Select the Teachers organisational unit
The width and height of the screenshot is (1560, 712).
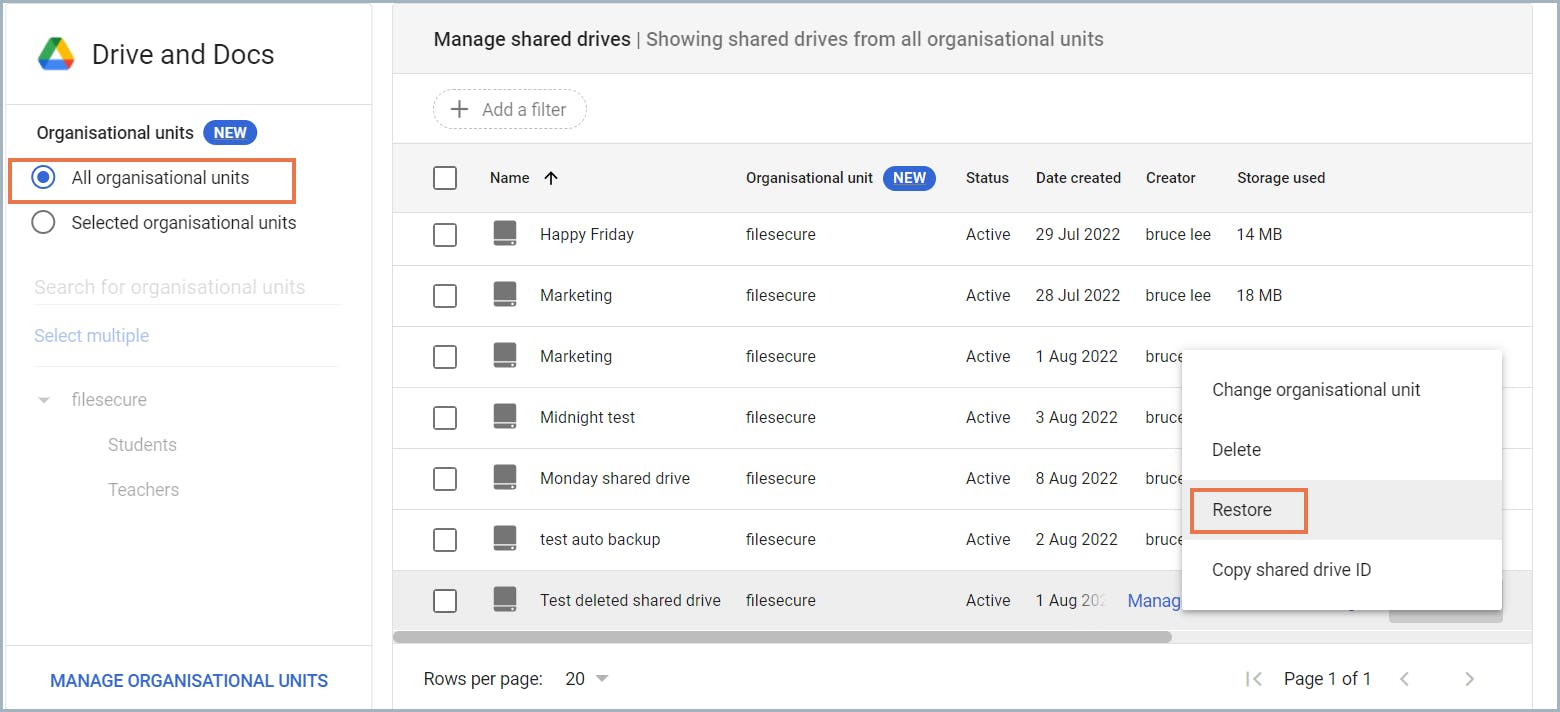144,490
